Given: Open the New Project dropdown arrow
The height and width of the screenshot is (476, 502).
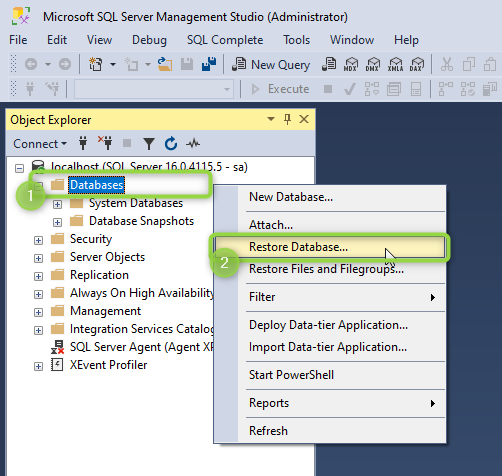Looking at the screenshot, I should (x=113, y=64).
